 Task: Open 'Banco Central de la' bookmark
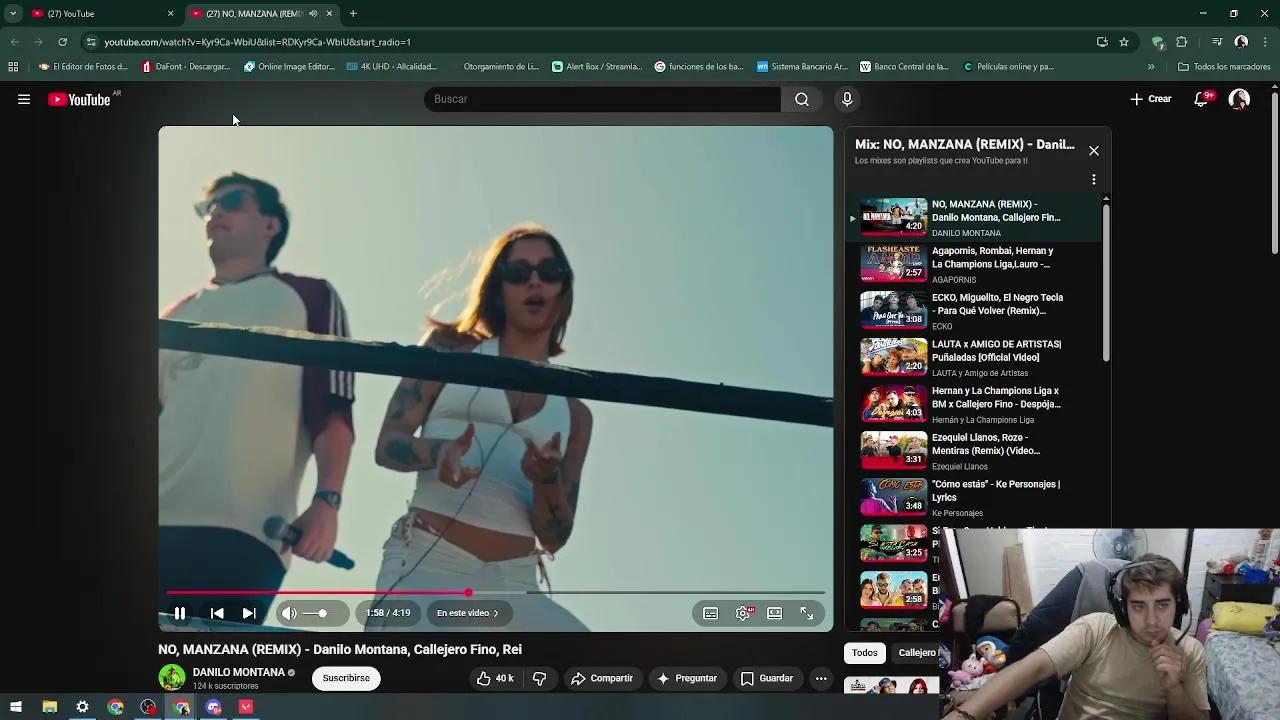(904, 67)
